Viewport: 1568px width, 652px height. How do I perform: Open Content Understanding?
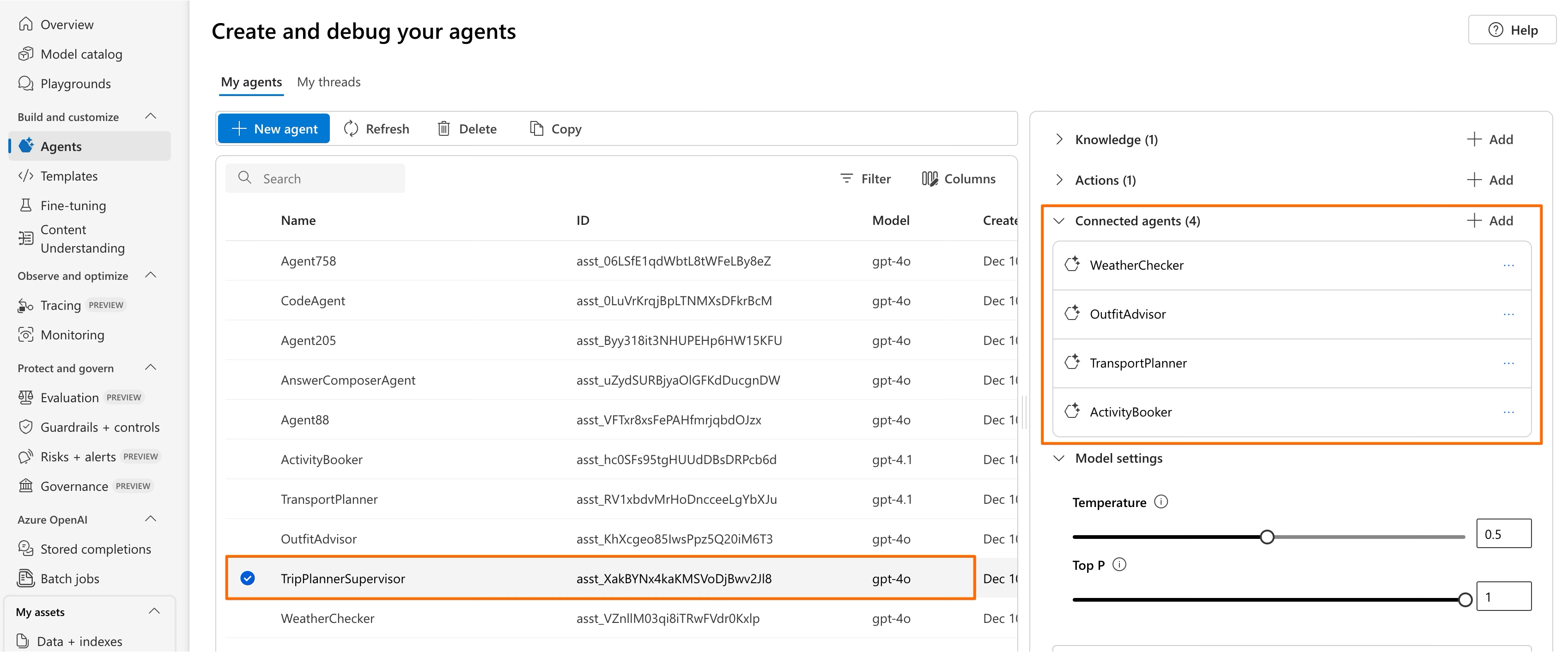[82, 239]
